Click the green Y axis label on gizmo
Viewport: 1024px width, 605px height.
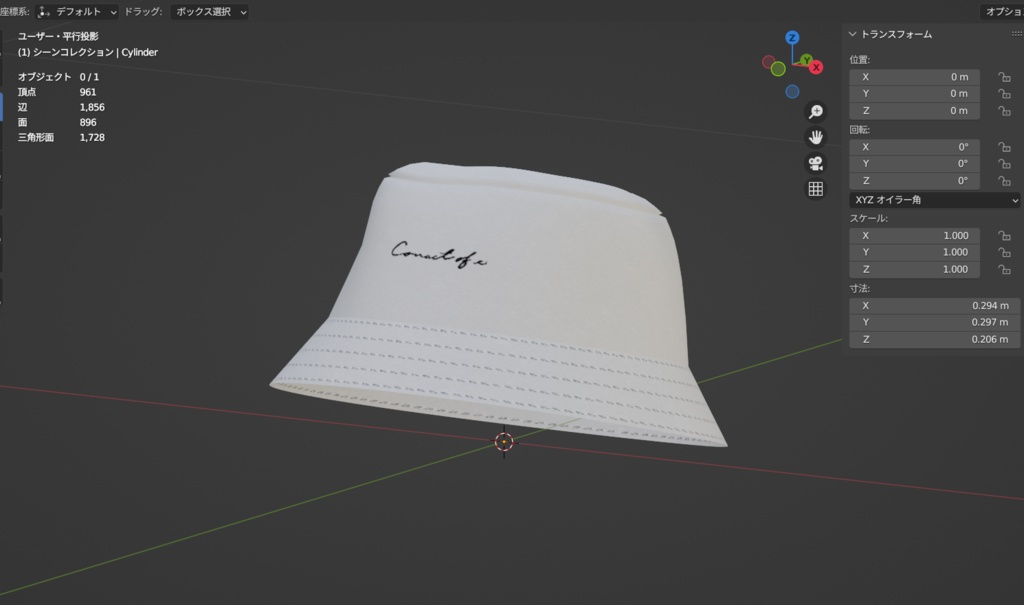tap(807, 60)
